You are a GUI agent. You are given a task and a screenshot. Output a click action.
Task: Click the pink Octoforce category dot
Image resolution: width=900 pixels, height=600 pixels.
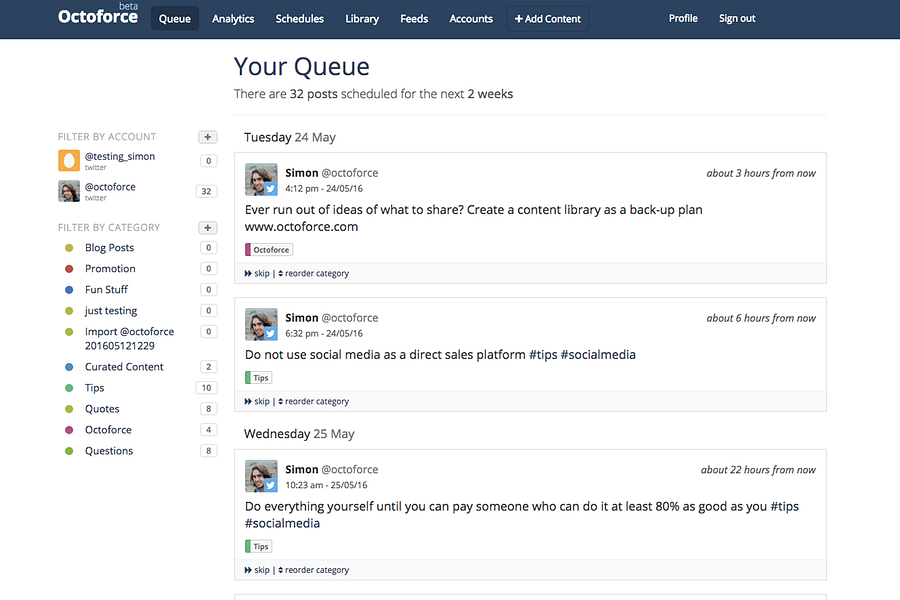69,430
